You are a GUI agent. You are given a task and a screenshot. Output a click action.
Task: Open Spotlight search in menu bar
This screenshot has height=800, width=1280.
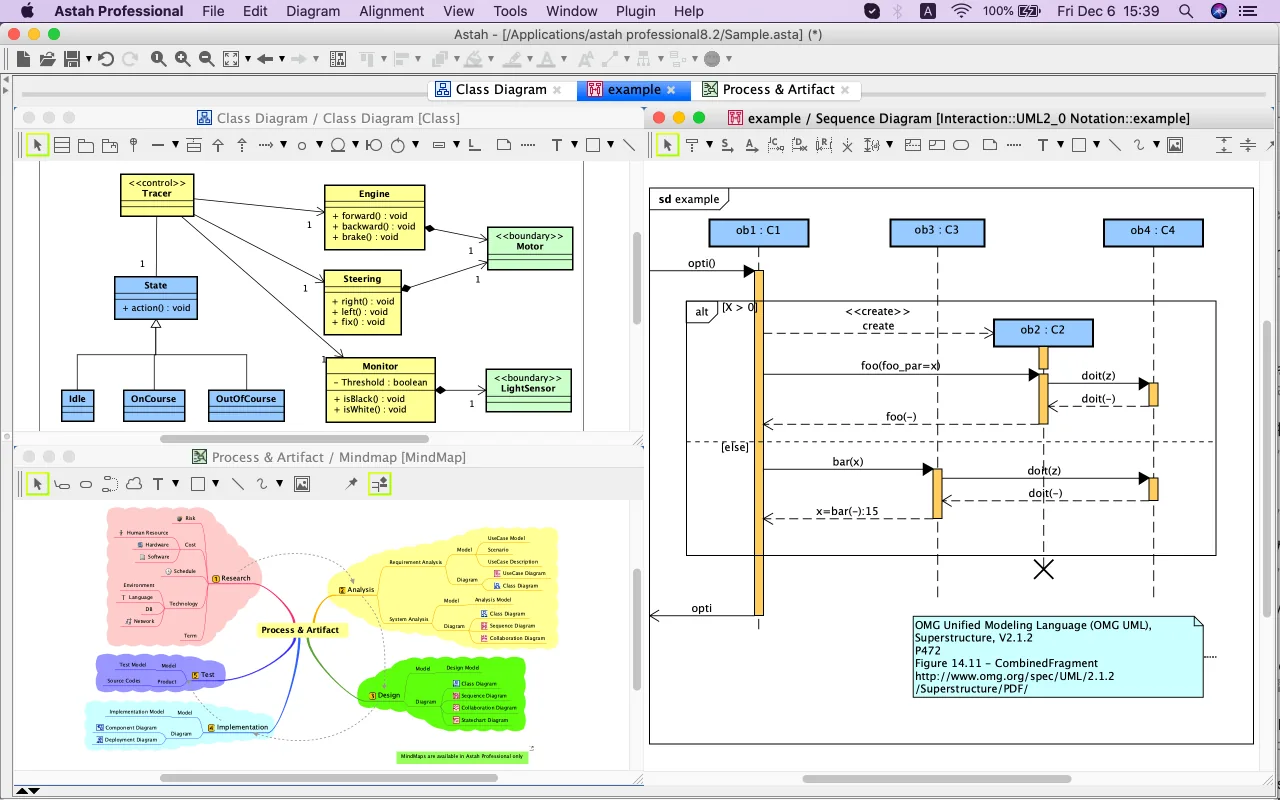tap(1186, 11)
